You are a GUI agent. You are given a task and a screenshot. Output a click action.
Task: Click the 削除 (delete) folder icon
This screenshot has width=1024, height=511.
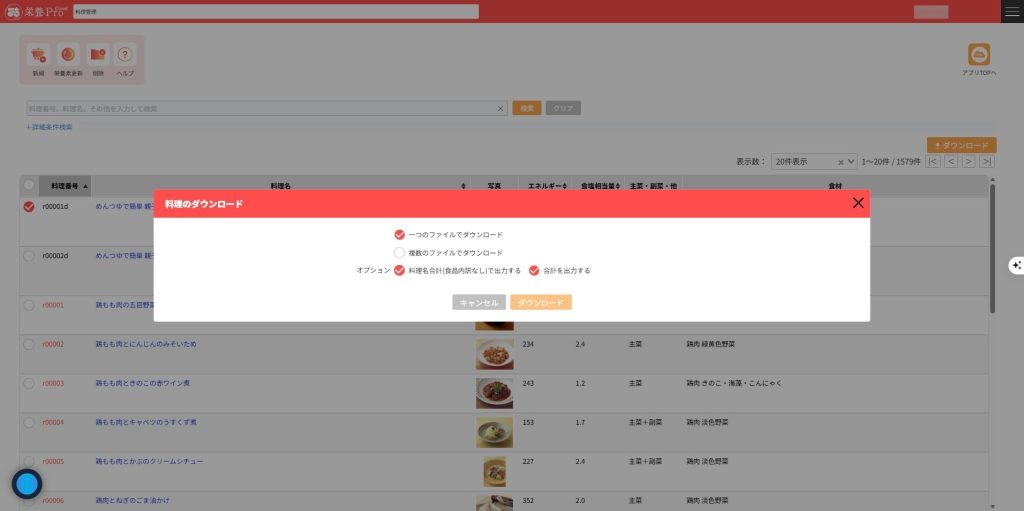click(97, 56)
